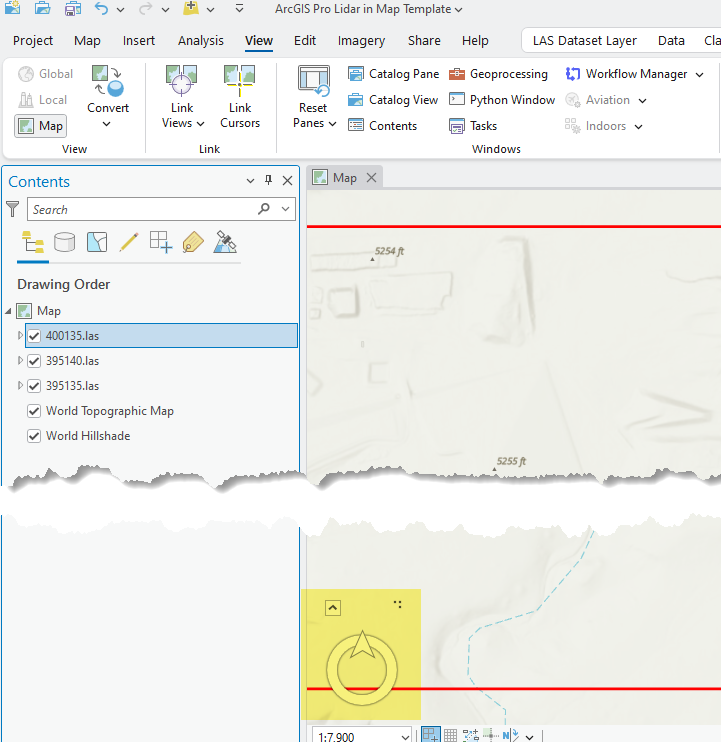Select List By Perspective Imagery icon
Screen dimensions: 721x742
225,242
